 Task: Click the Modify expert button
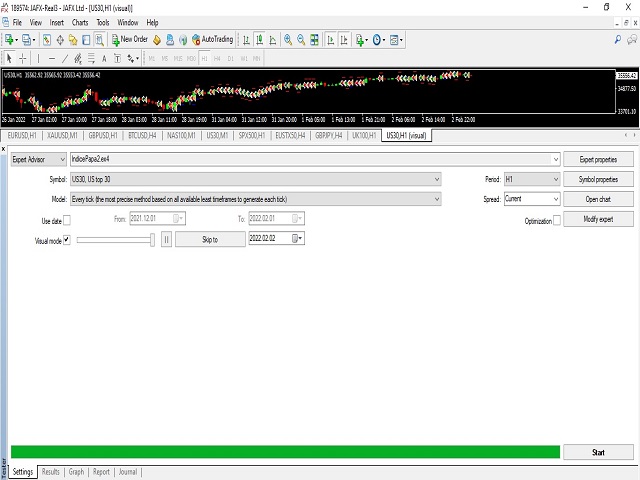click(x=598, y=219)
